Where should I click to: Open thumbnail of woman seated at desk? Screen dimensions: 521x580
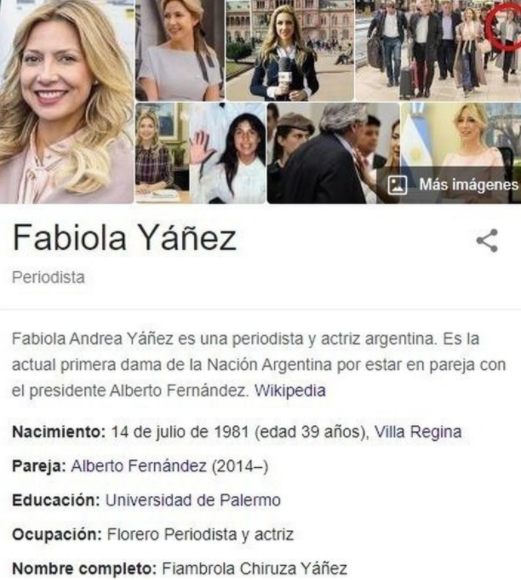(162, 153)
